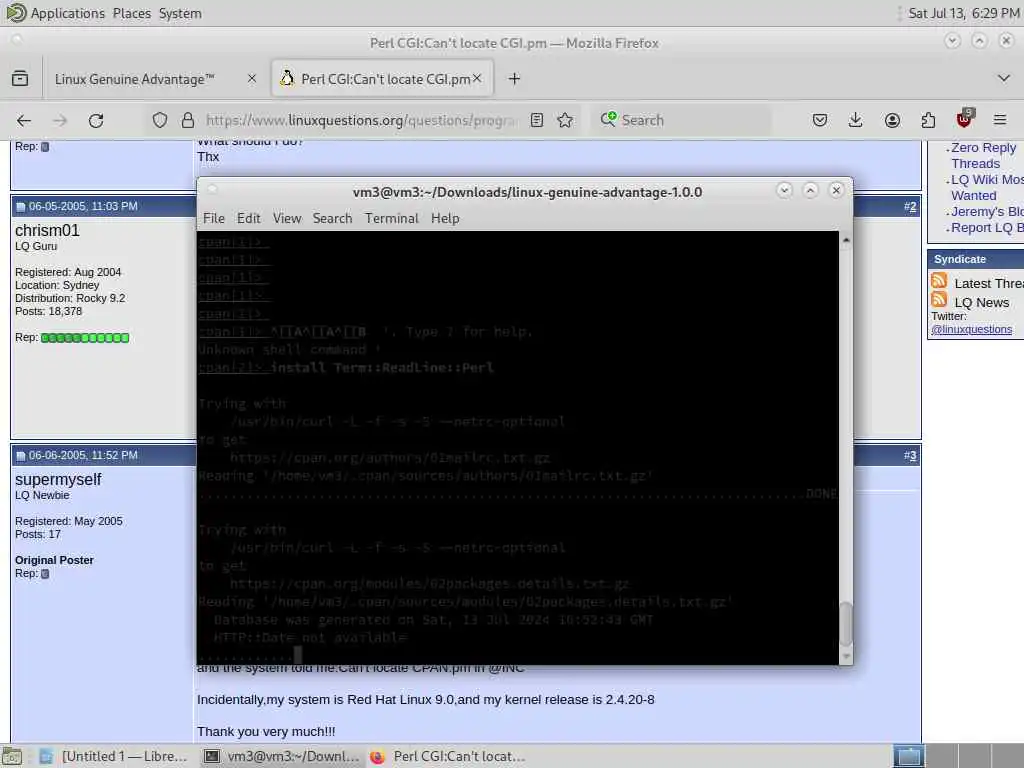This screenshot has height=768, width=1024.
Task: Open the Firefox account icon
Action: [x=892, y=120]
